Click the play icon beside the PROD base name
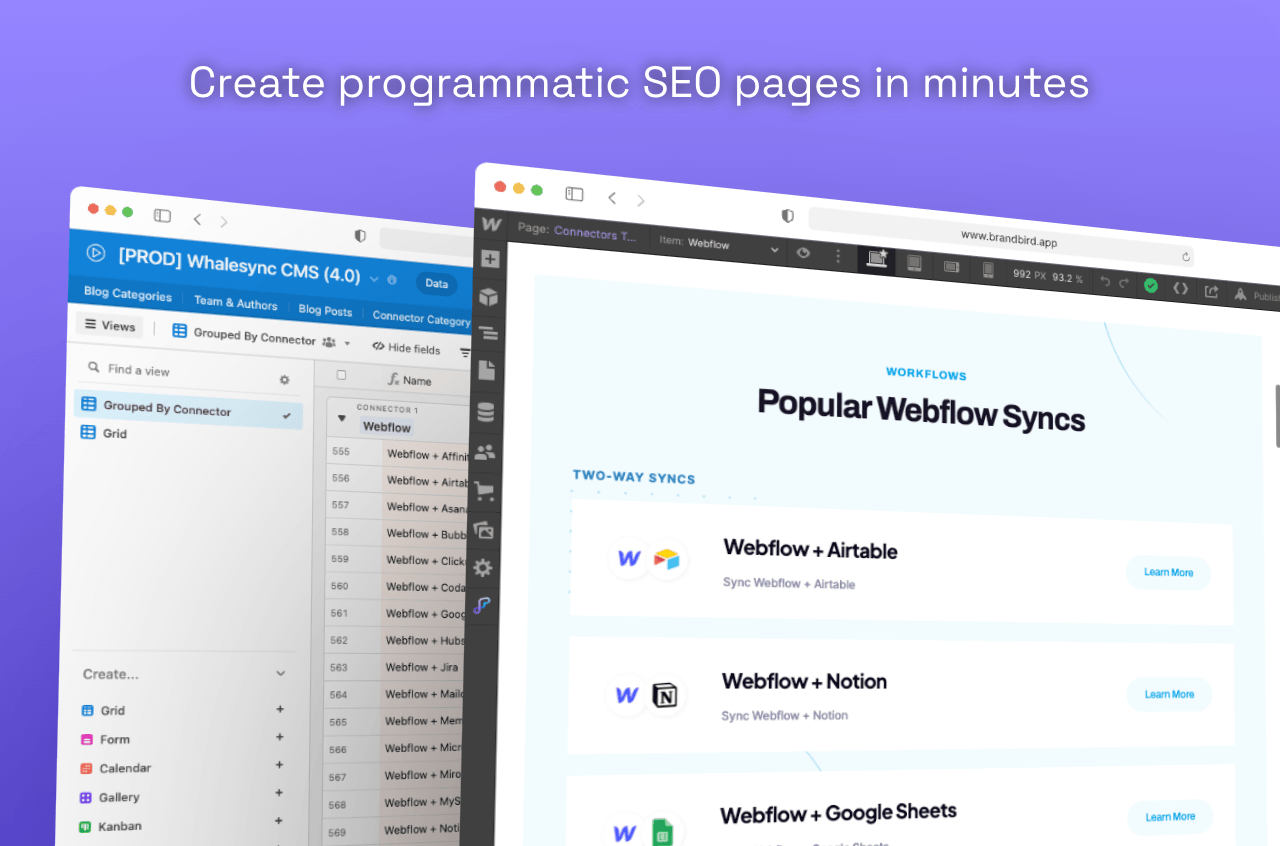 96,253
